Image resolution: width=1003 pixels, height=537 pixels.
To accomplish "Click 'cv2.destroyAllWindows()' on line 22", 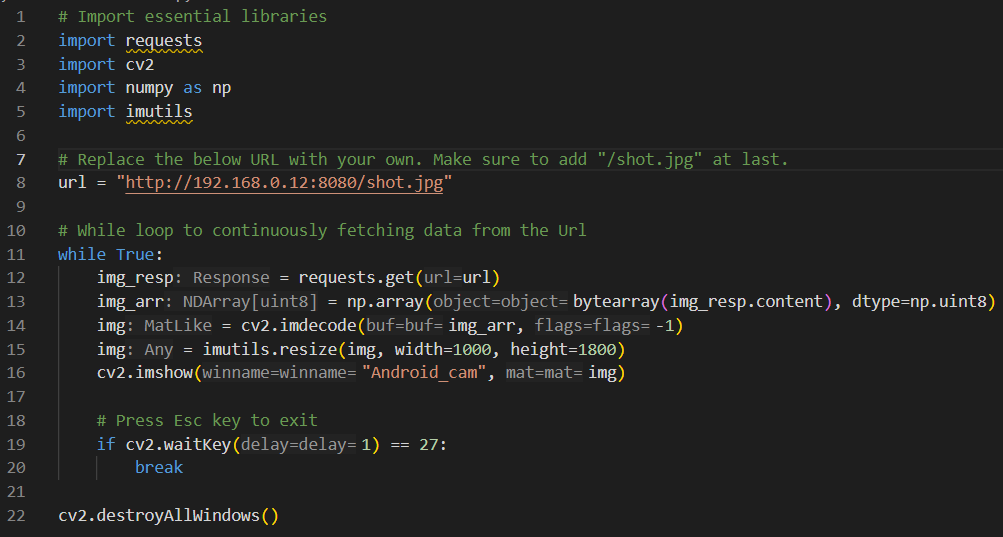I will tap(168, 515).
